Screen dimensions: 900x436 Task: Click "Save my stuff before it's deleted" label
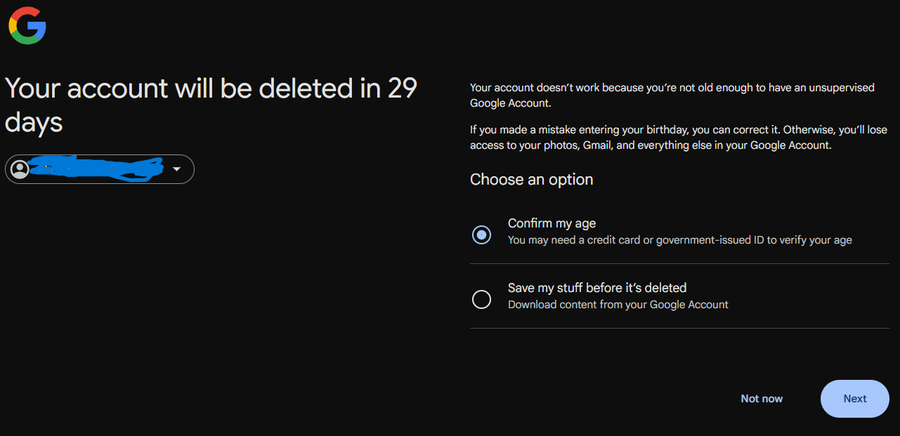click(x=596, y=287)
